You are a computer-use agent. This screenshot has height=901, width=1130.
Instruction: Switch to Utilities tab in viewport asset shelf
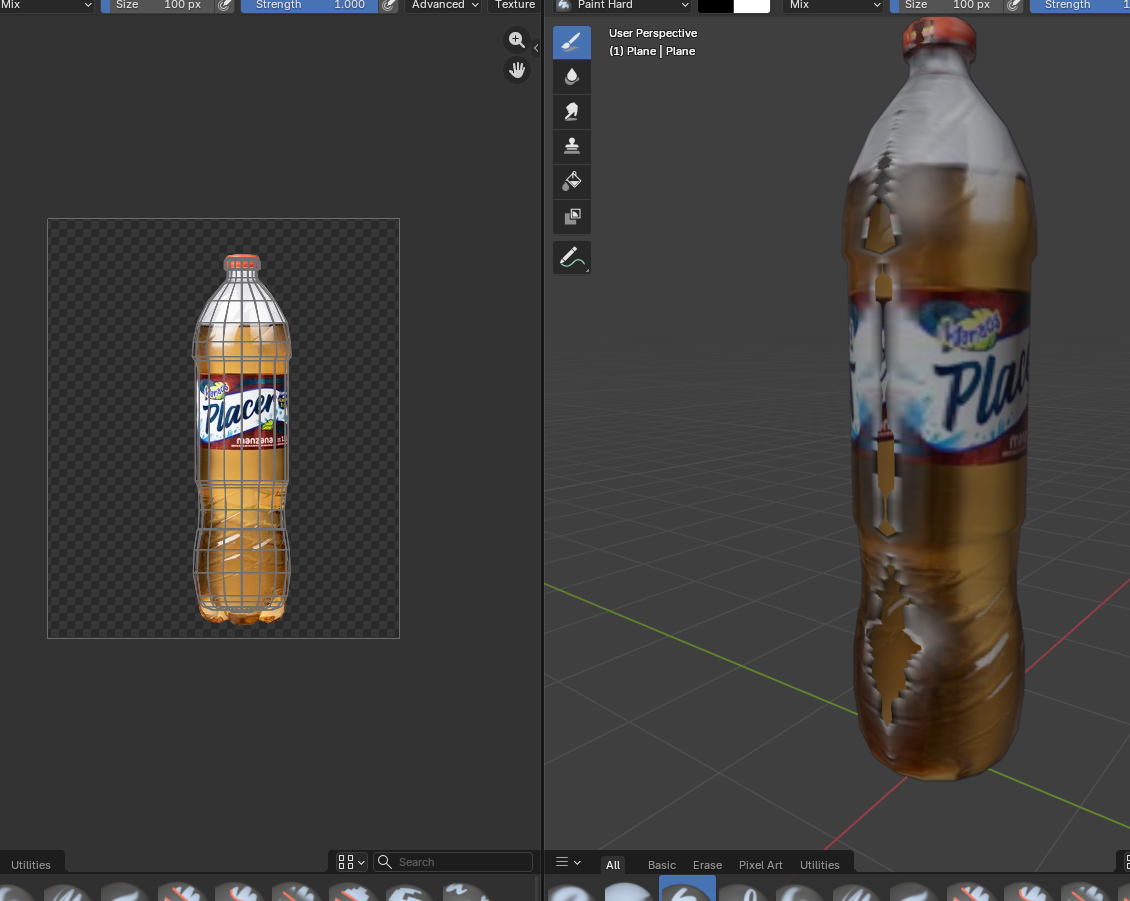819,865
